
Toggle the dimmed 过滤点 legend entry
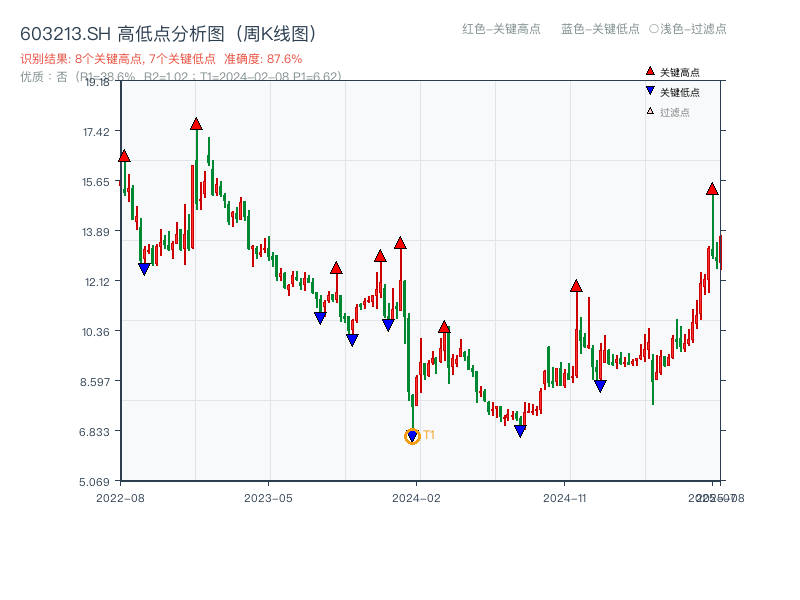pos(673,110)
